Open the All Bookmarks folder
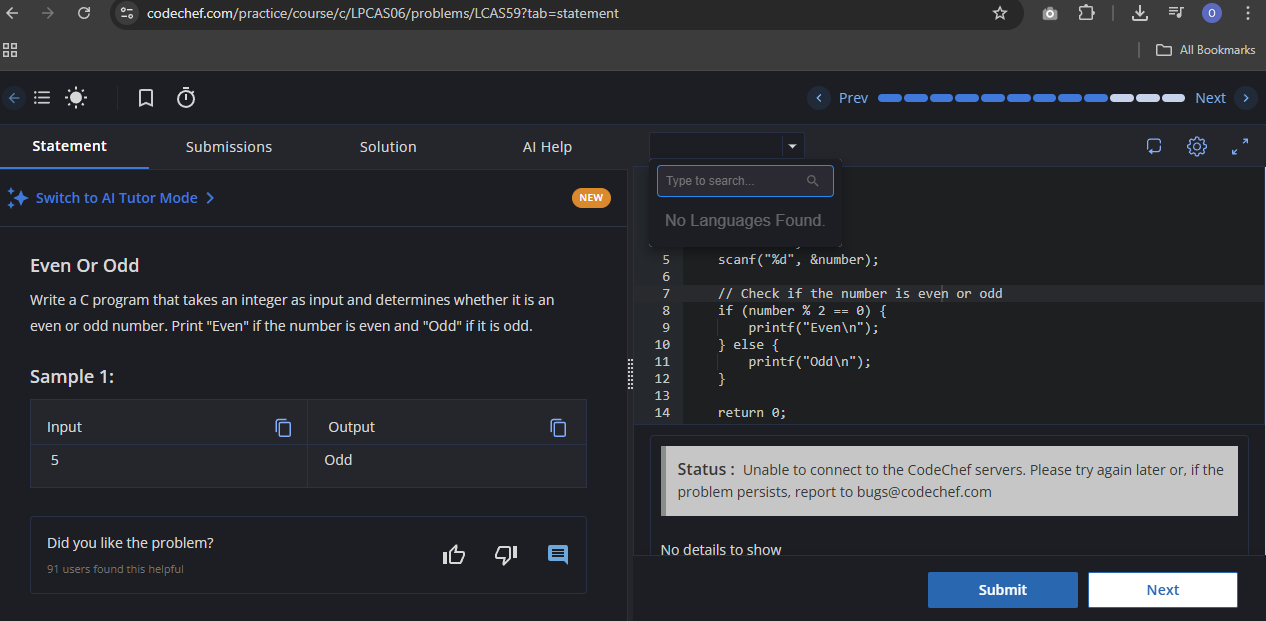The width and height of the screenshot is (1266, 621). pyautogui.click(x=1205, y=50)
